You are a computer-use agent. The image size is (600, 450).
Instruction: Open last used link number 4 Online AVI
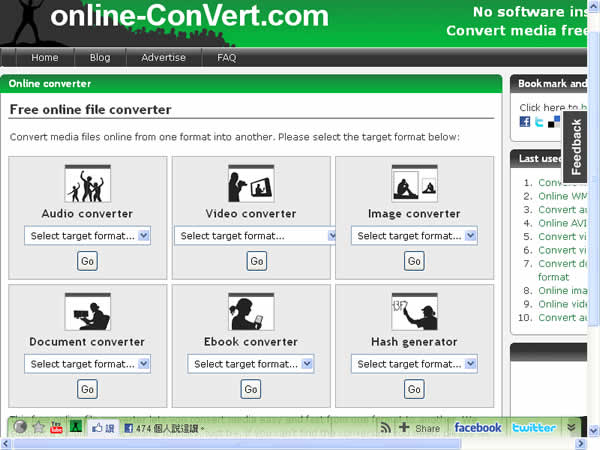(x=562, y=223)
